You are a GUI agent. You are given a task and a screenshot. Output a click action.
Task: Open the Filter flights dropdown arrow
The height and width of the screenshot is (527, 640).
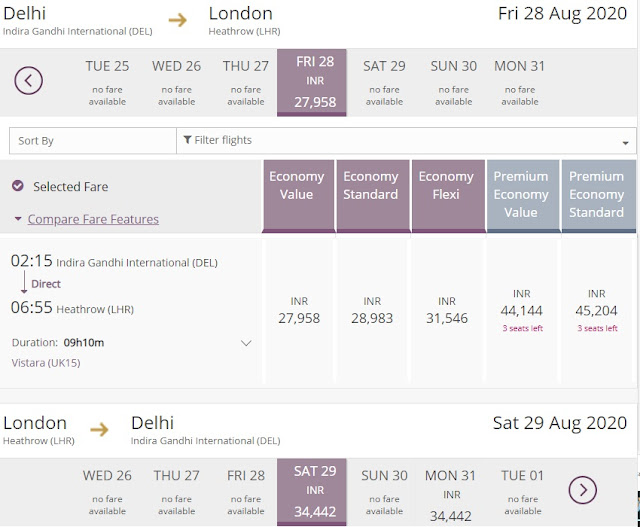pyautogui.click(x=625, y=143)
